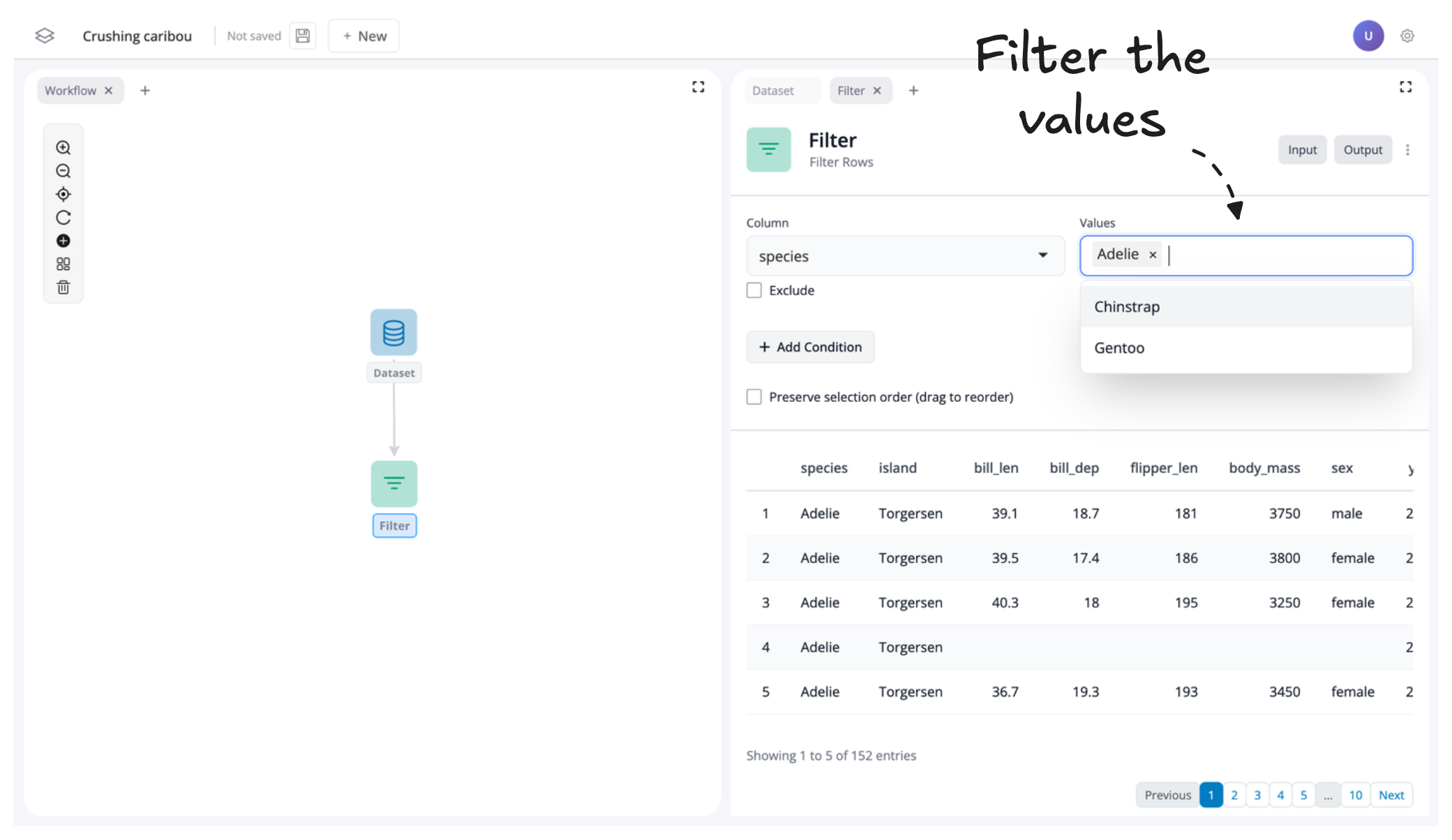Click the Add Condition button
The image size is (1452, 840).
pyautogui.click(x=810, y=347)
